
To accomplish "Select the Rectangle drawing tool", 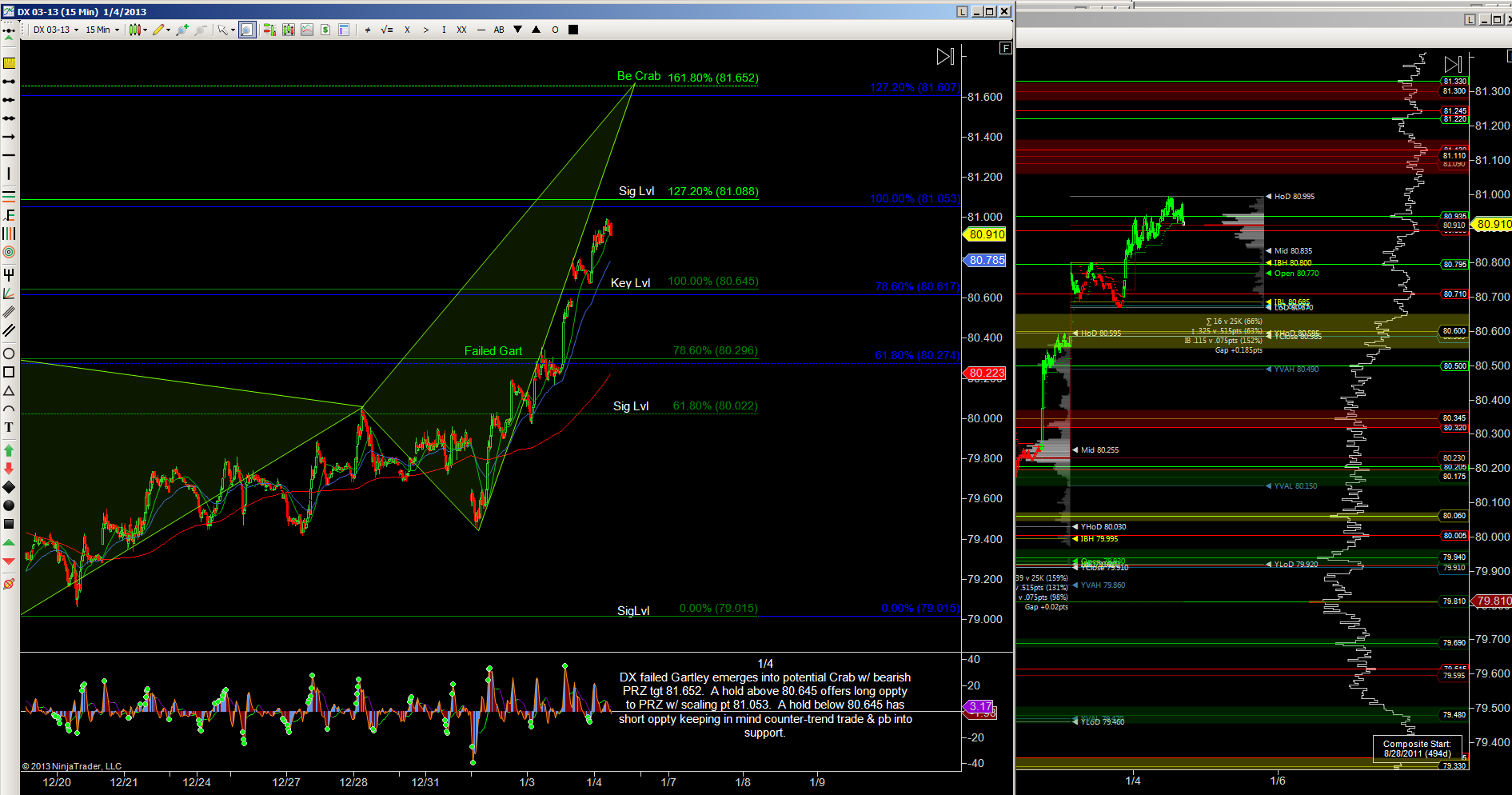I will pos(9,372).
